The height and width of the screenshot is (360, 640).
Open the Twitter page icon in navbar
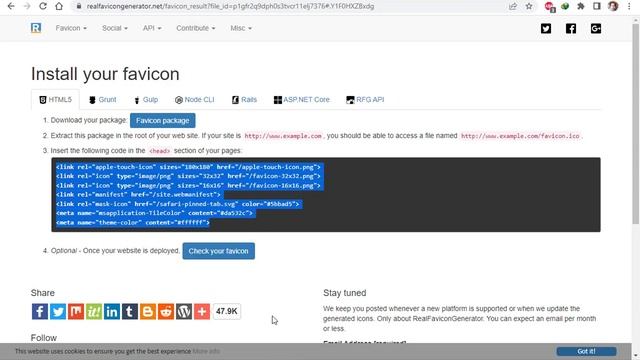tap(546, 29)
